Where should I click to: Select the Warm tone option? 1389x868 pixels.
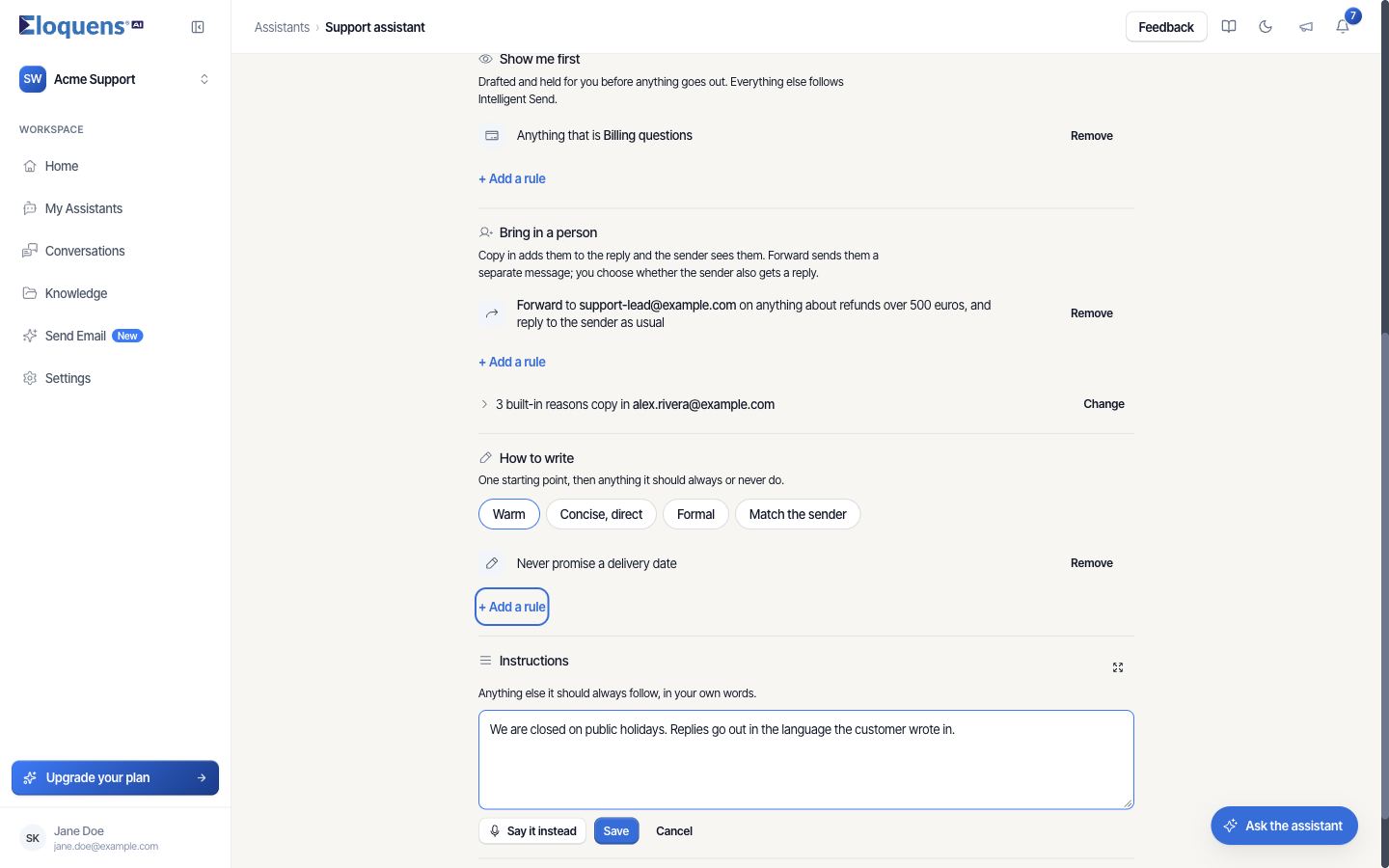click(x=509, y=514)
